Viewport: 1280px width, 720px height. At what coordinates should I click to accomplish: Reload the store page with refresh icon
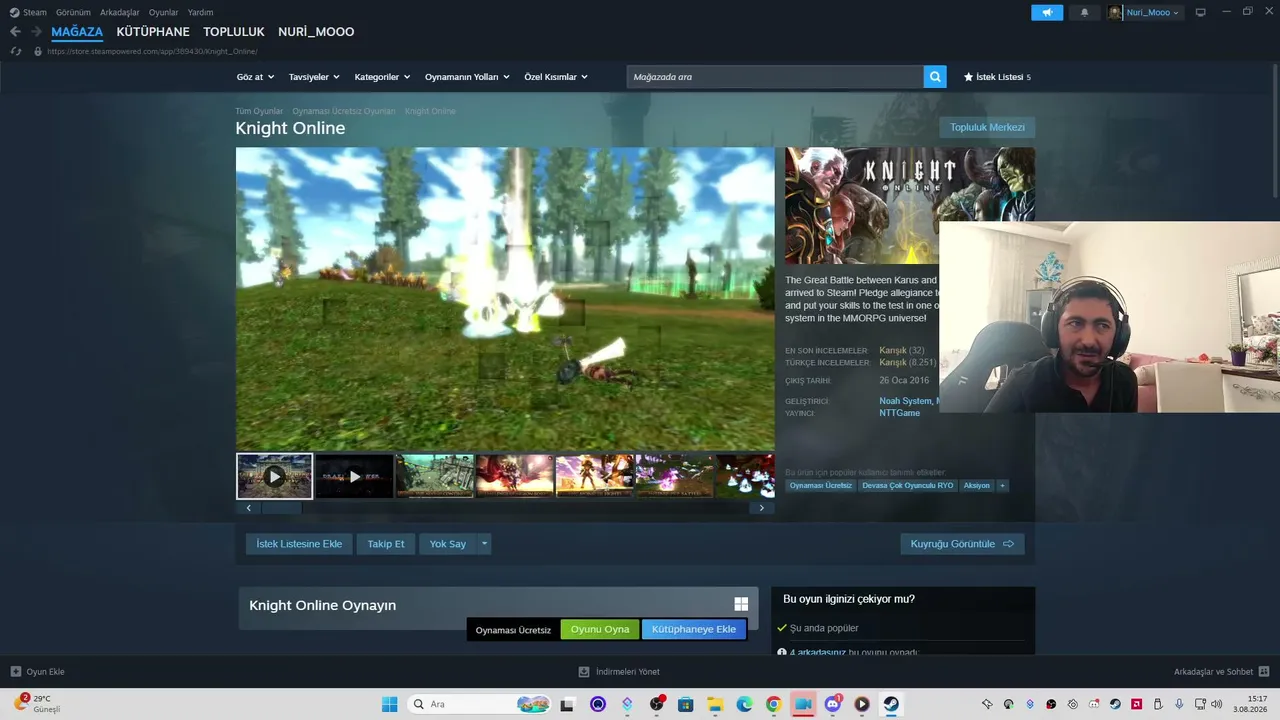tap(15, 51)
